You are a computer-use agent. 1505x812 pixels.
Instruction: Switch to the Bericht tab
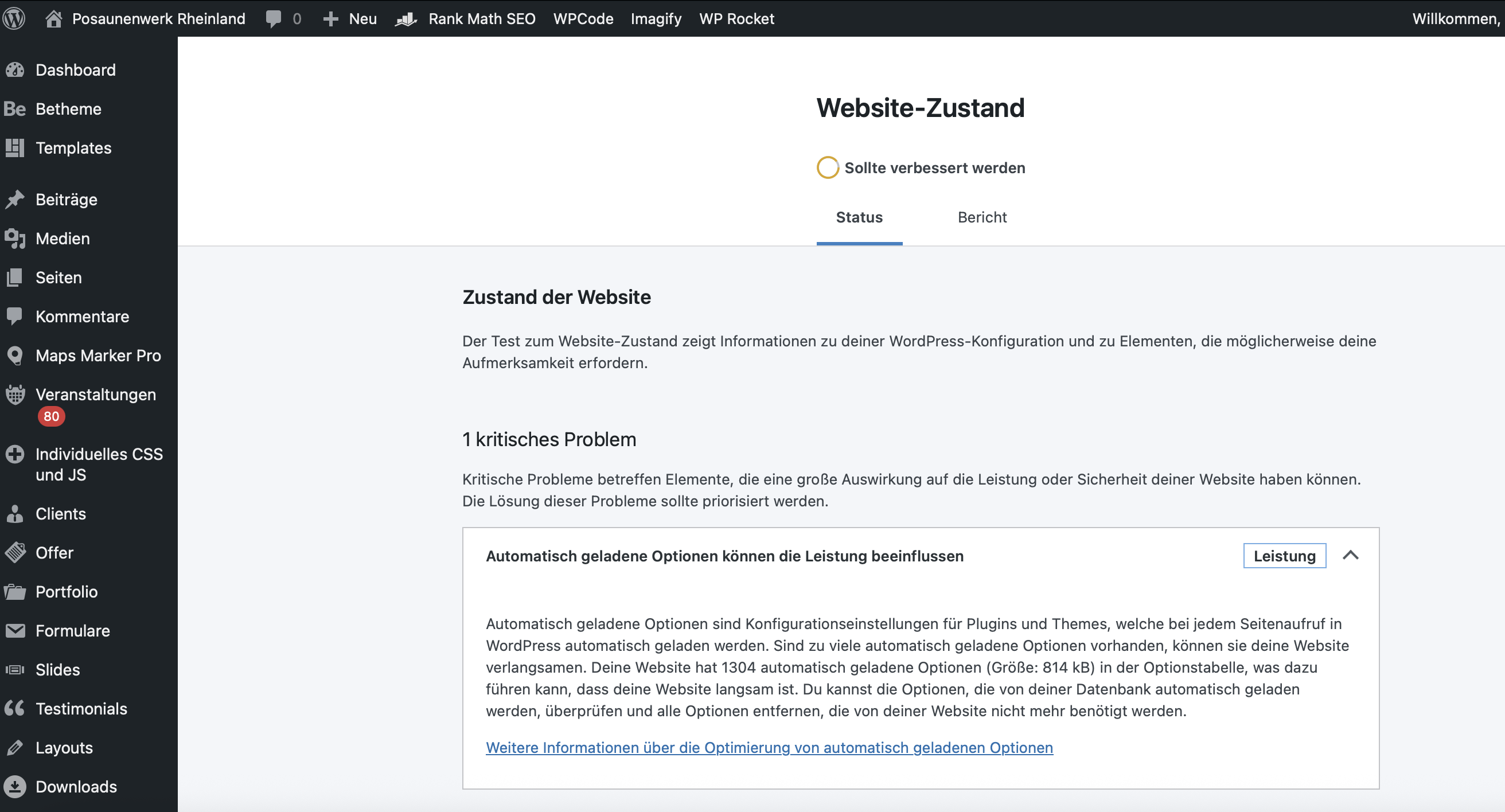(981, 217)
